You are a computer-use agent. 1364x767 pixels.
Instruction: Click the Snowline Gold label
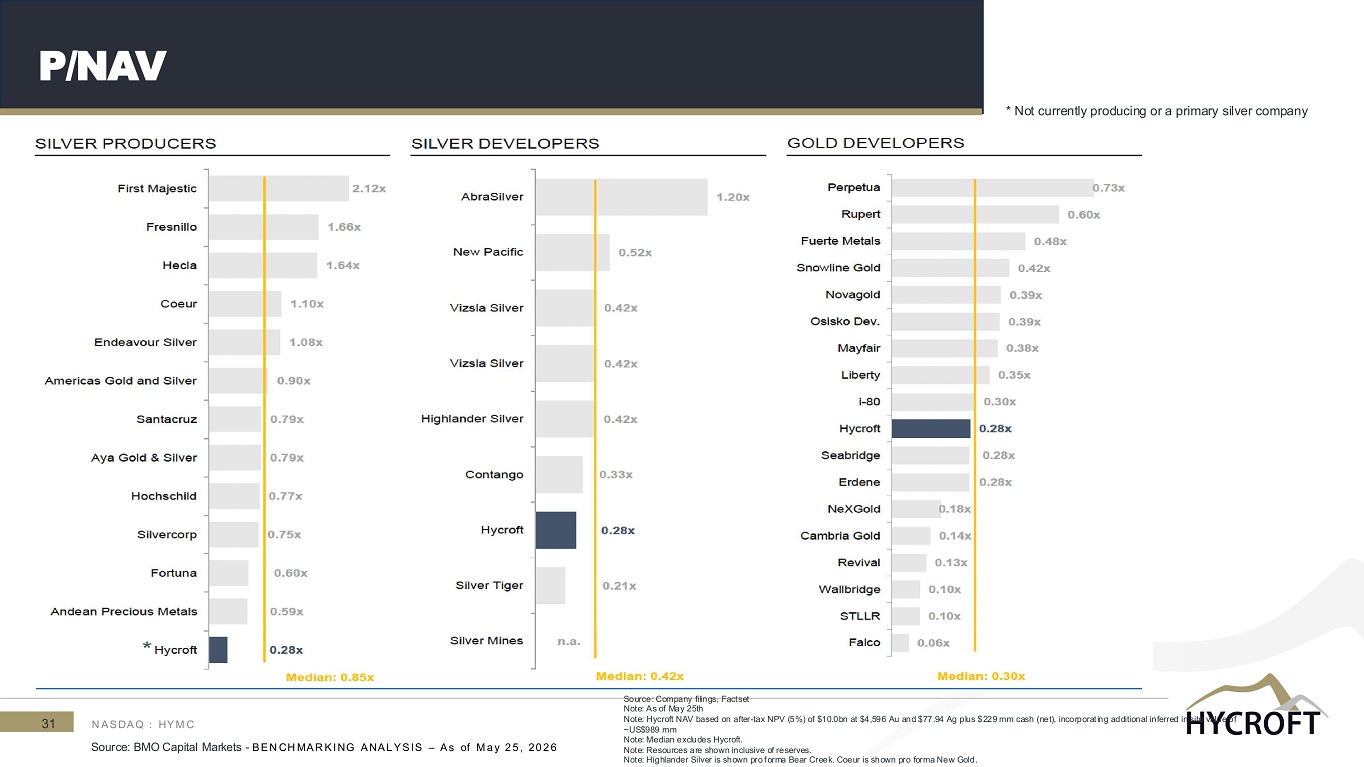(839, 268)
